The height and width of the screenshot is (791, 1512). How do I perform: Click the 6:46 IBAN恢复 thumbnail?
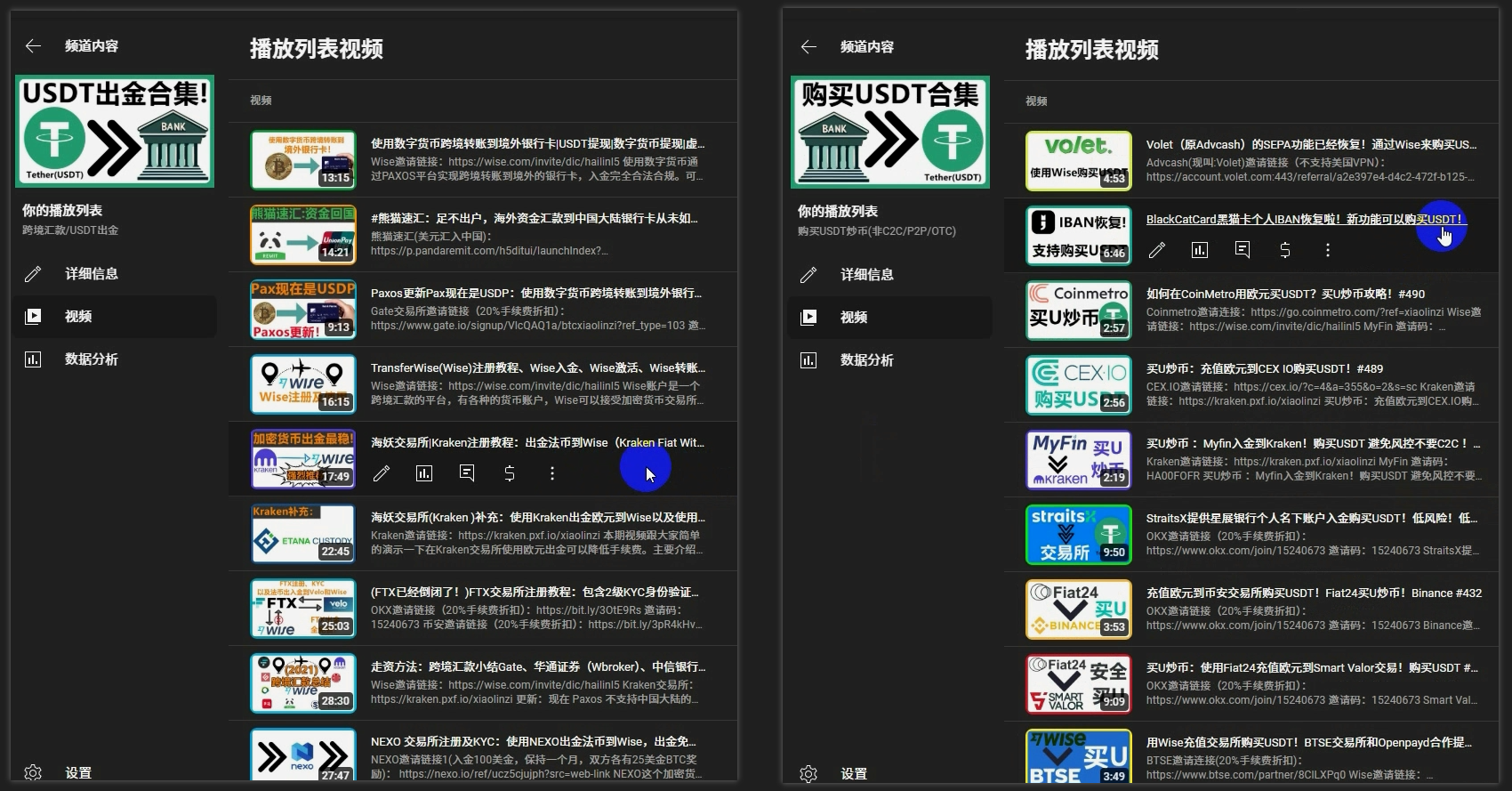(x=1079, y=236)
